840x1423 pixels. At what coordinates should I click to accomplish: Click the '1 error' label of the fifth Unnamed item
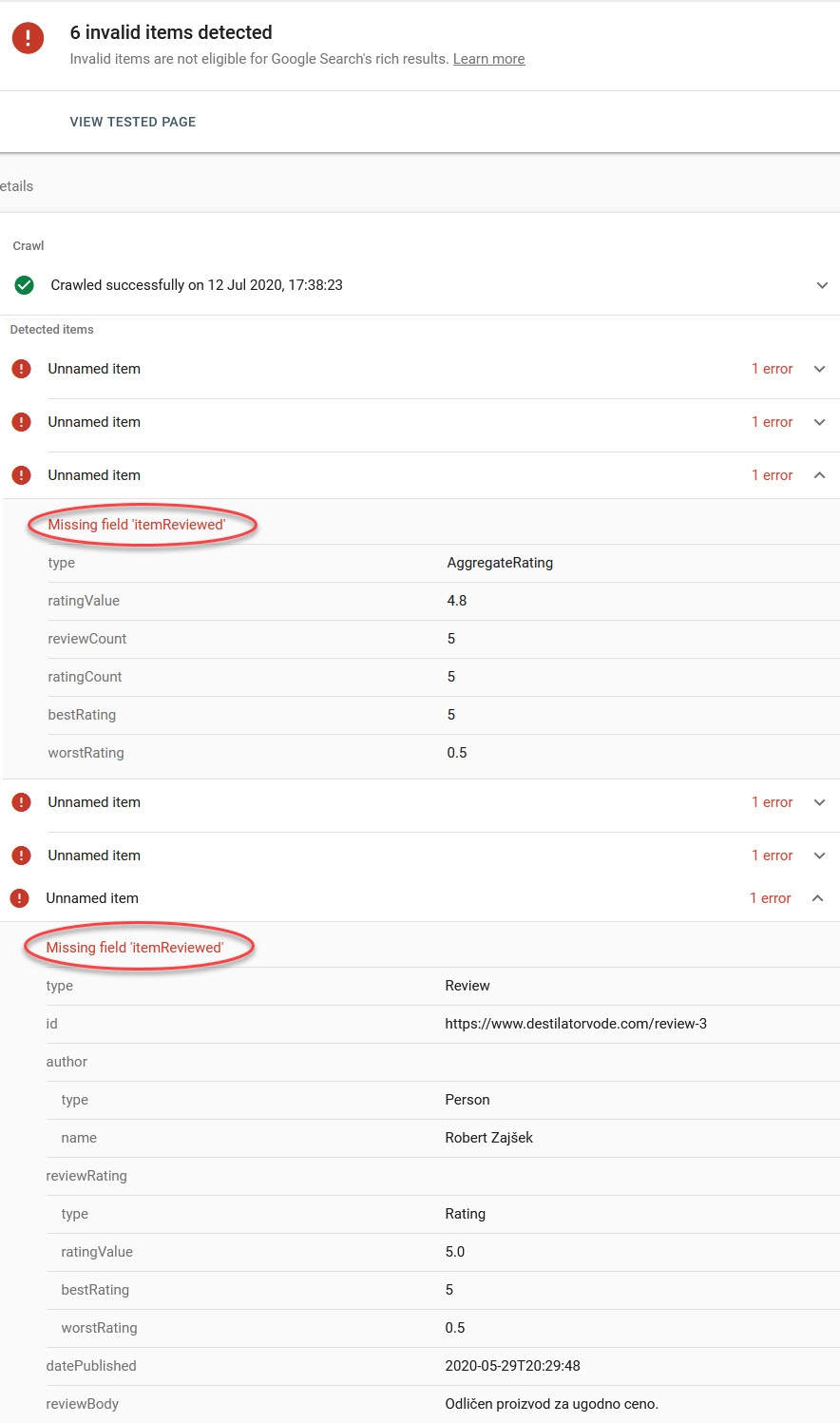[772, 856]
